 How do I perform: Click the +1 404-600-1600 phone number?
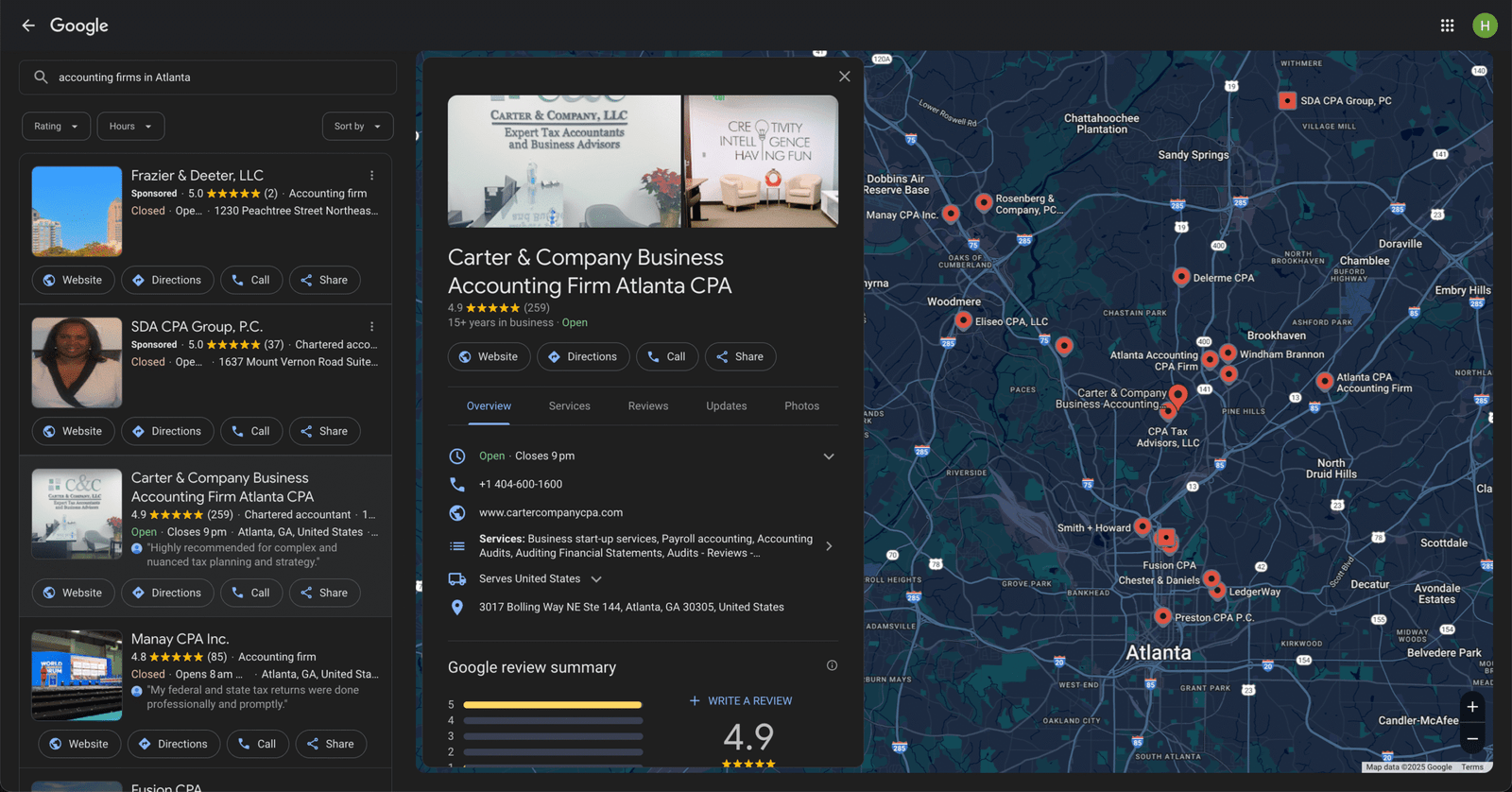(521, 484)
